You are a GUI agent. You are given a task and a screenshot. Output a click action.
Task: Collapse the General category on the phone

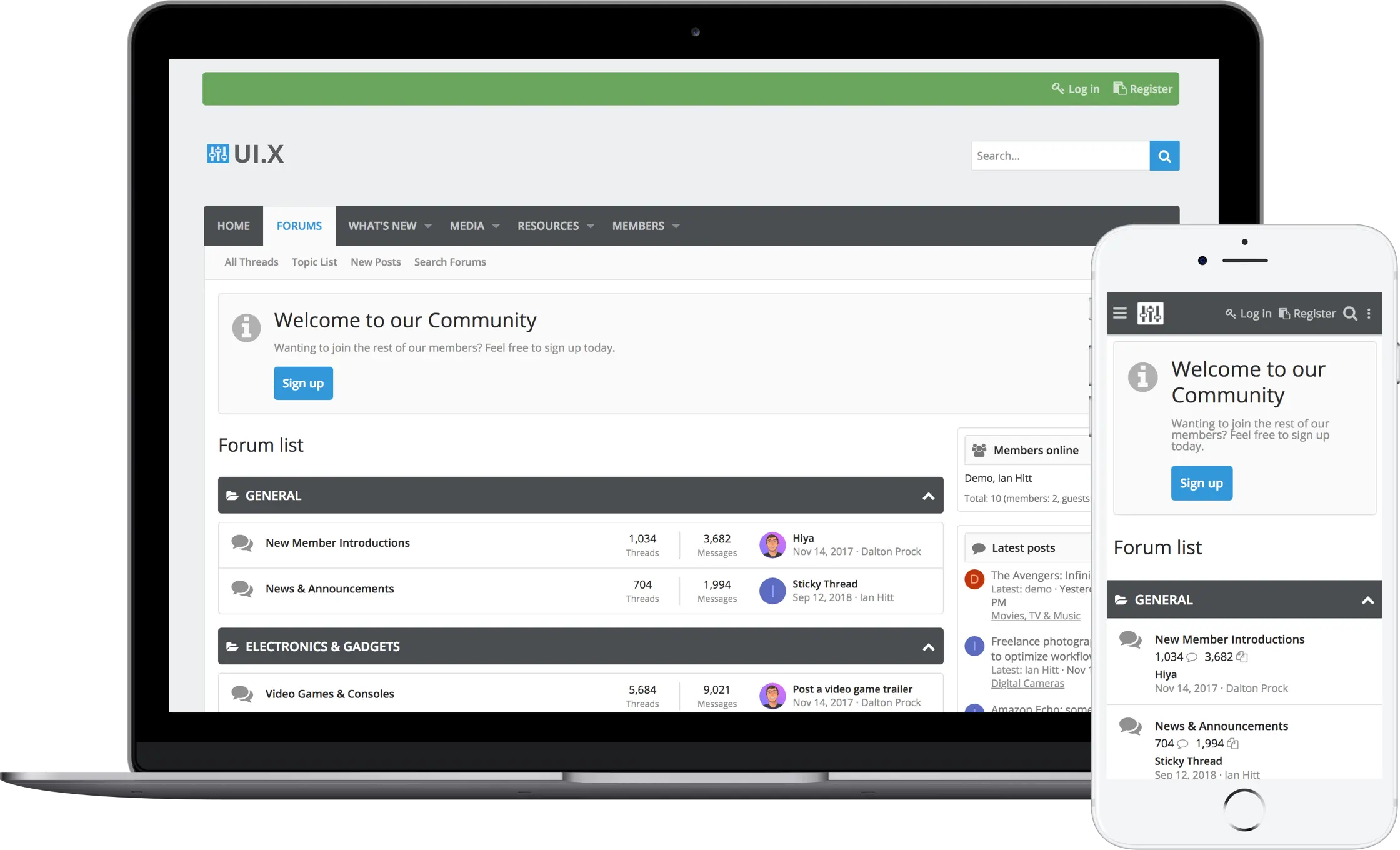click(1367, 601)
